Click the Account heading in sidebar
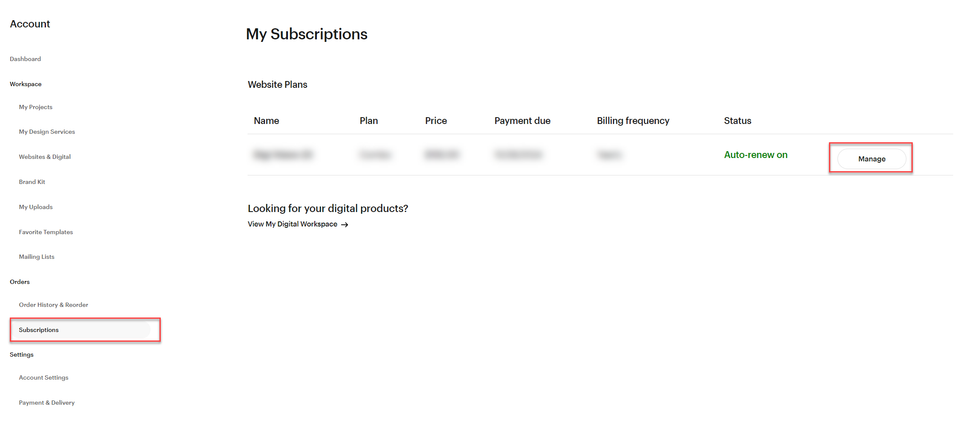957x430 pixels. point(30,24)
